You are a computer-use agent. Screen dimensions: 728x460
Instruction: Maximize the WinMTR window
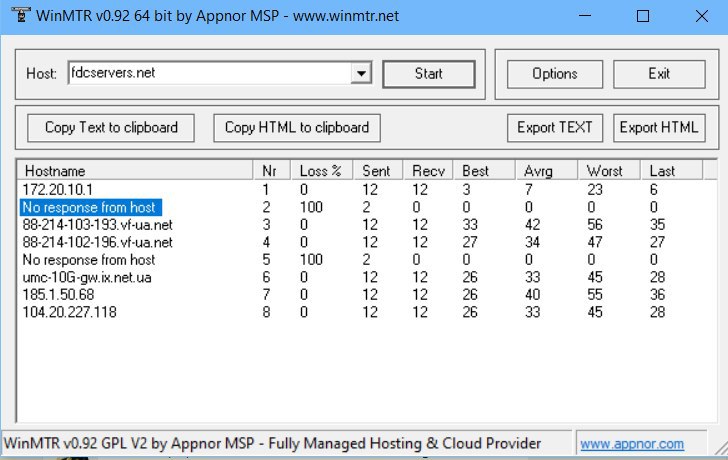643,16
